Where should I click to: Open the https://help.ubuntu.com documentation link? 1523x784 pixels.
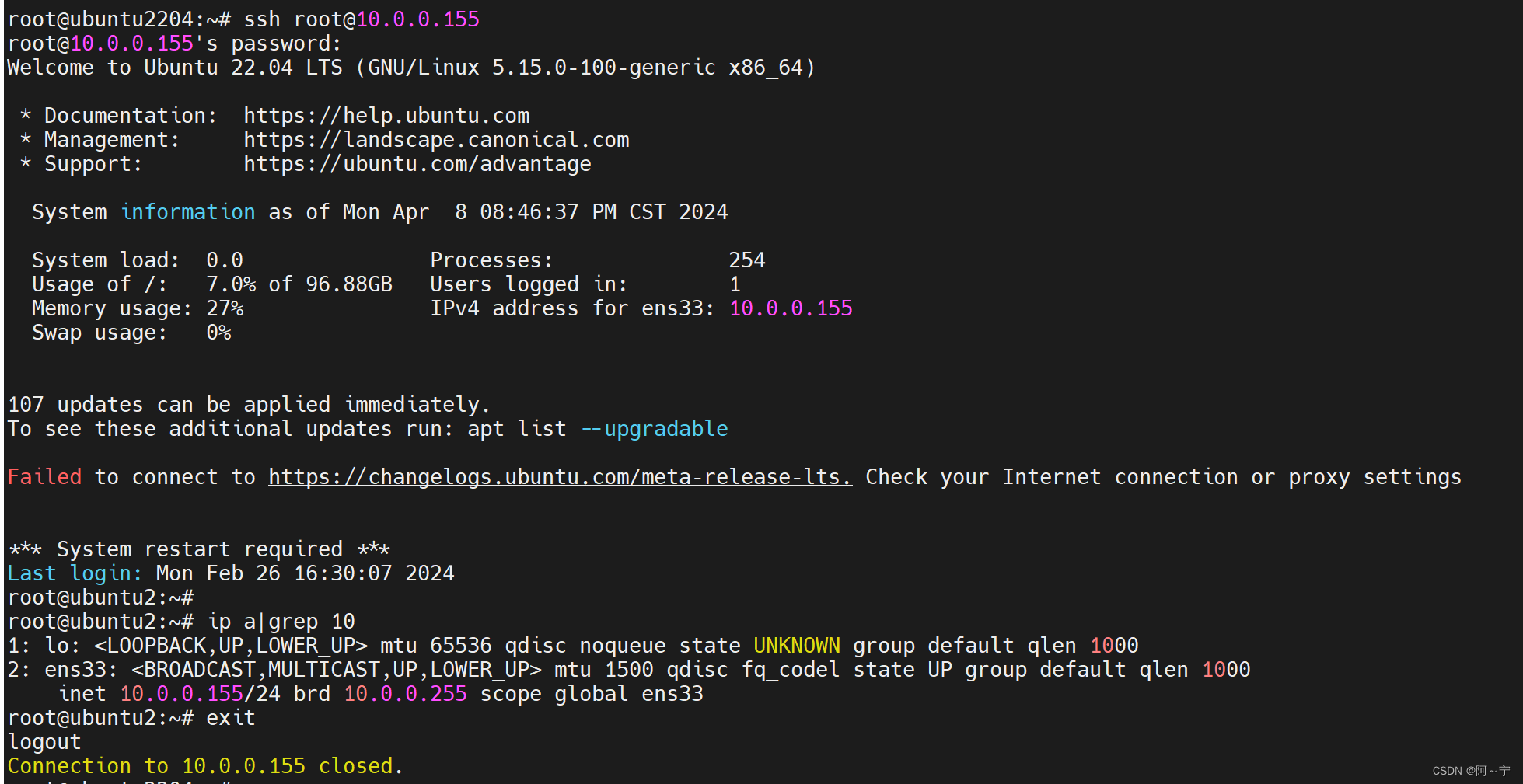pos(386,115)
